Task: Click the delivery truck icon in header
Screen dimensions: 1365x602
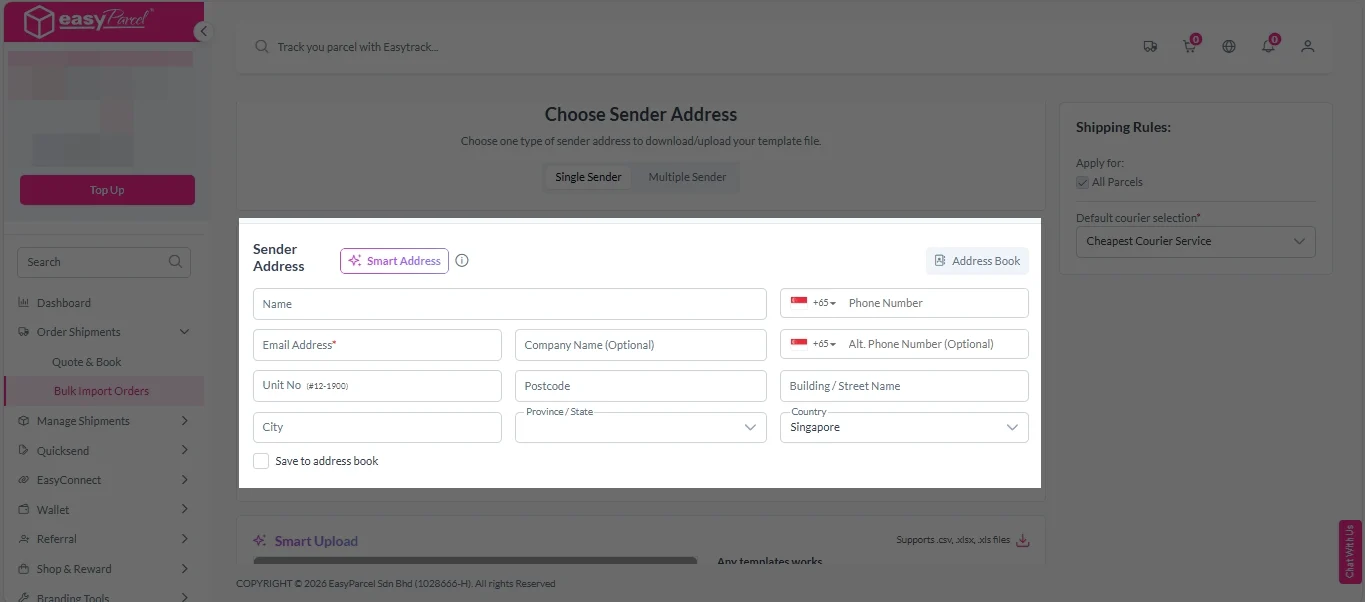Action: point(1150,46)
